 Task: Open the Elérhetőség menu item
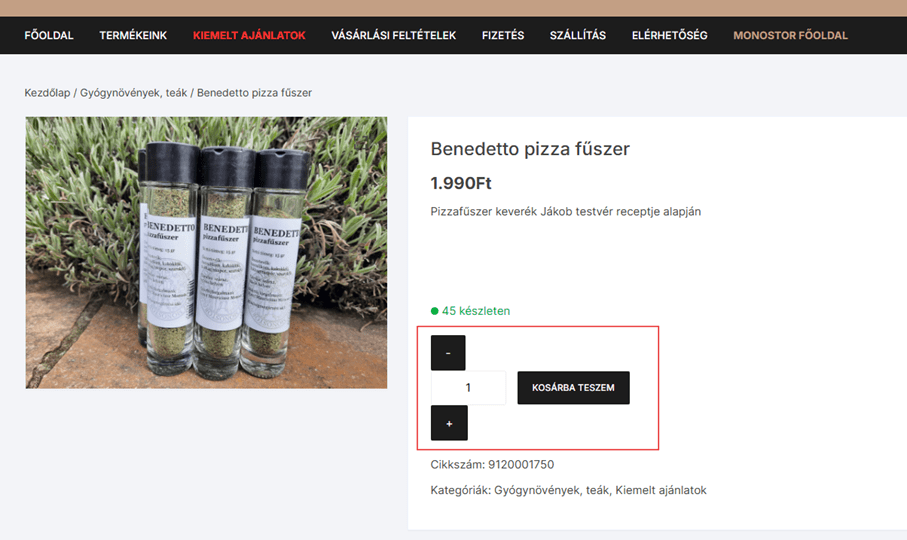coord(669,35)
